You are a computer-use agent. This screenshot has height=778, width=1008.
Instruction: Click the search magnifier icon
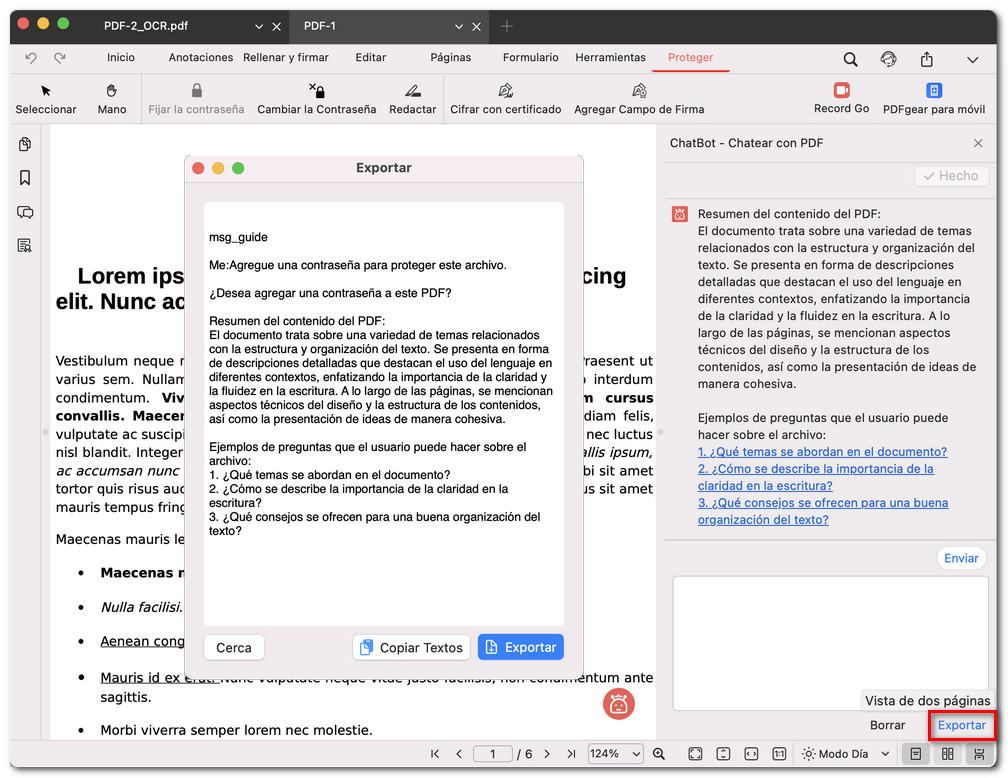click(850, 59)
